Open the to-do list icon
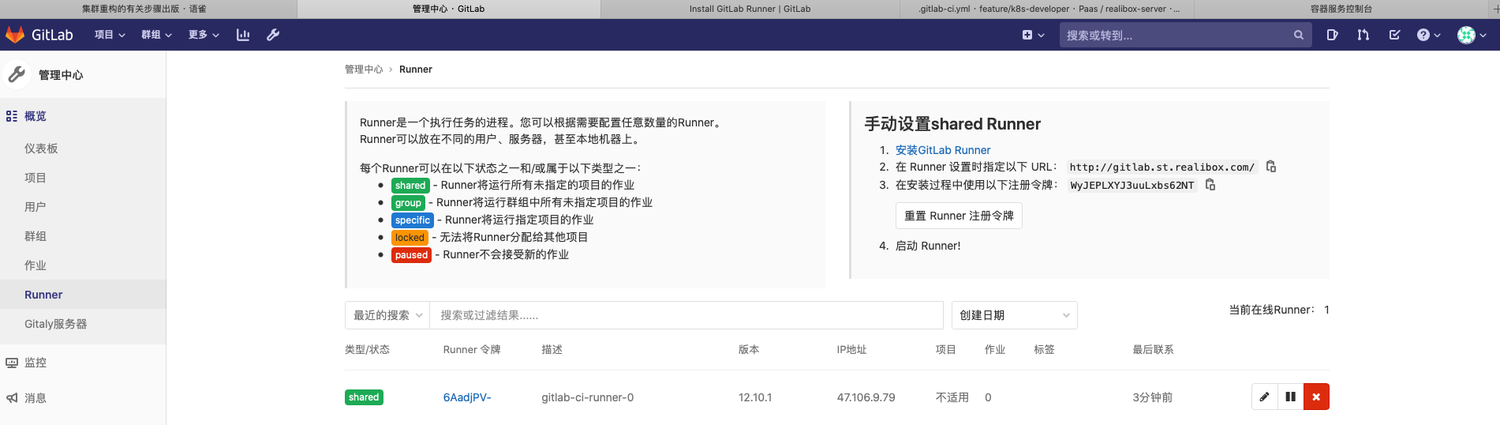 1395,35
